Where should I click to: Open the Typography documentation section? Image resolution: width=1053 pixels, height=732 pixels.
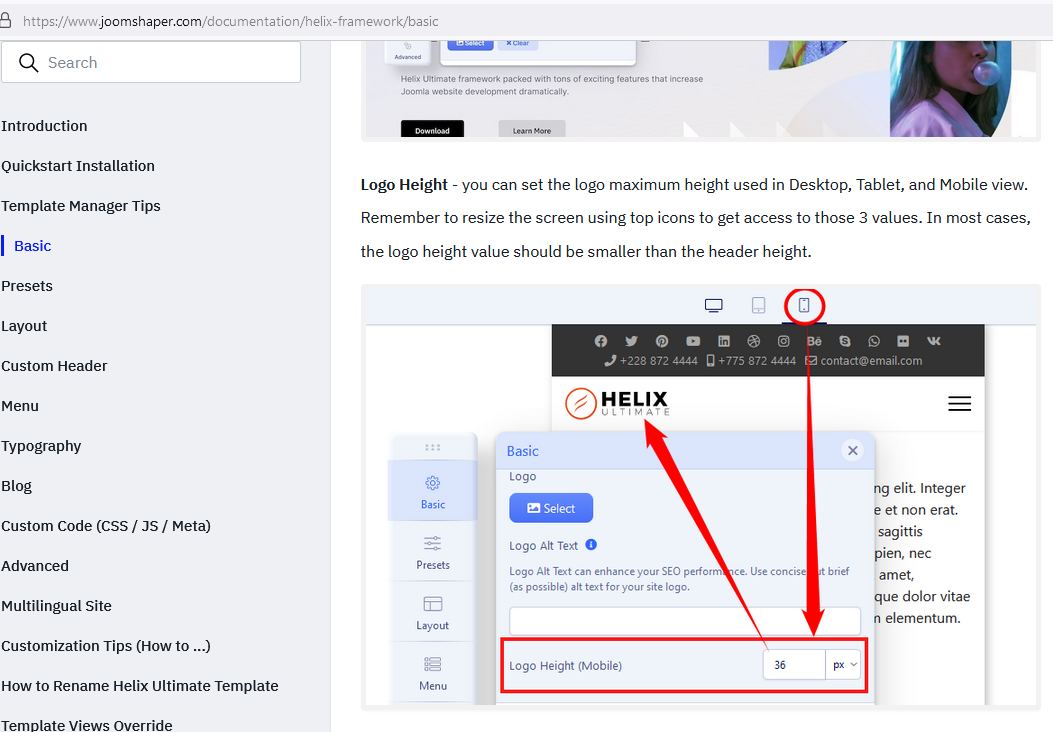(41, 446)
